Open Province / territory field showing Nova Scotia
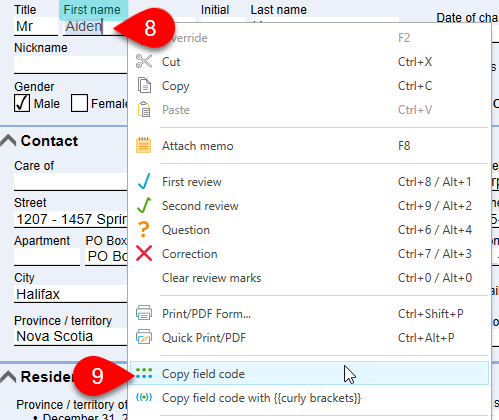 pyautogui.click(x=70, y=336)
